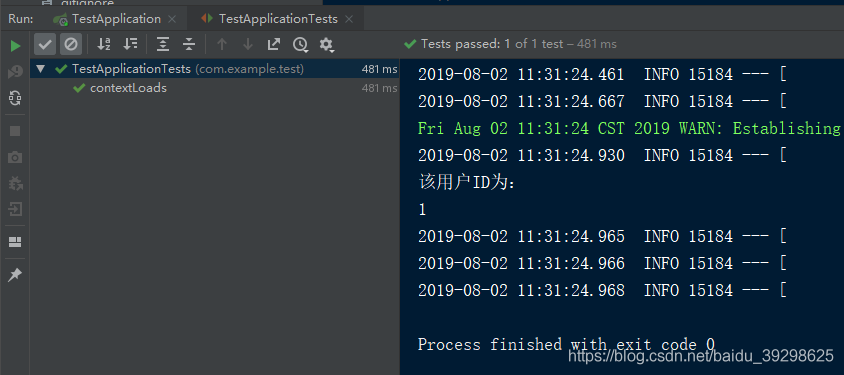Click the Dump Threads camera icon

point(15,157)
